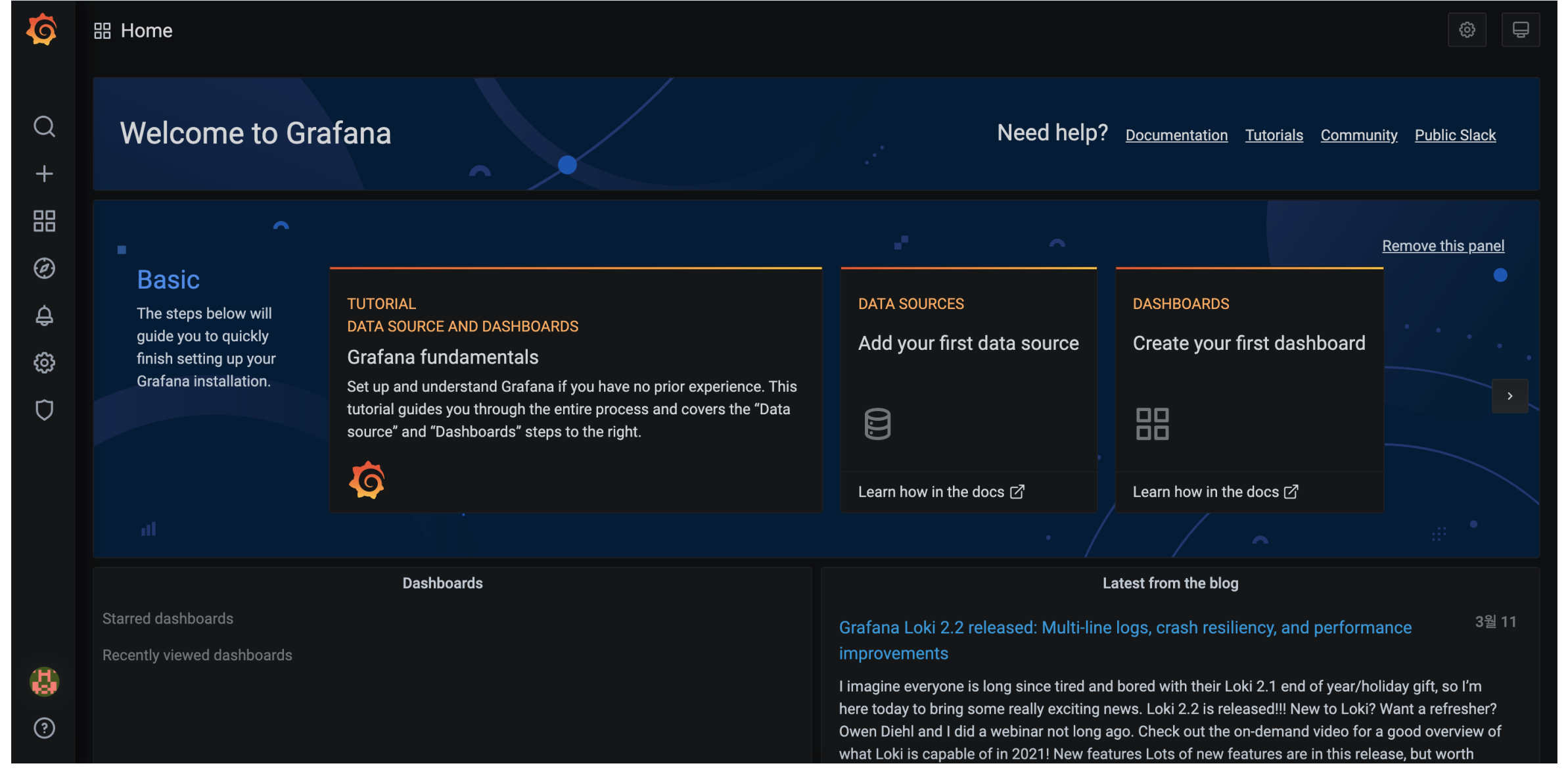The height and width of the screenshot is (772, 1568).
Task: Click the user avatar icon
Action: pos(44,681)
